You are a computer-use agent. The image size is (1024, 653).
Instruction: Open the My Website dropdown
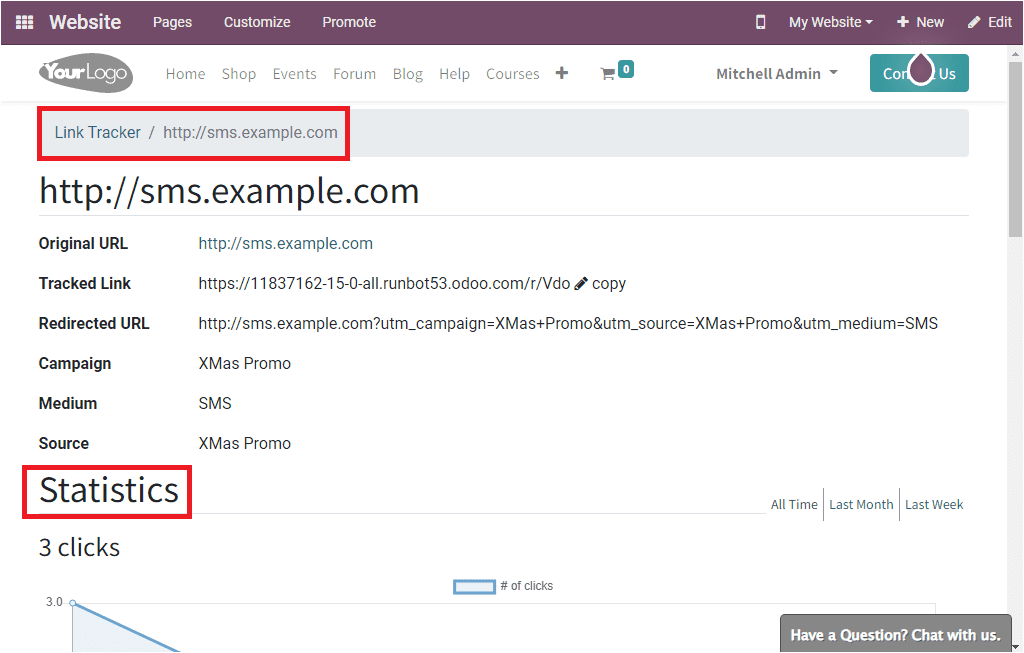pyautogui.click(x=829, y=20)
